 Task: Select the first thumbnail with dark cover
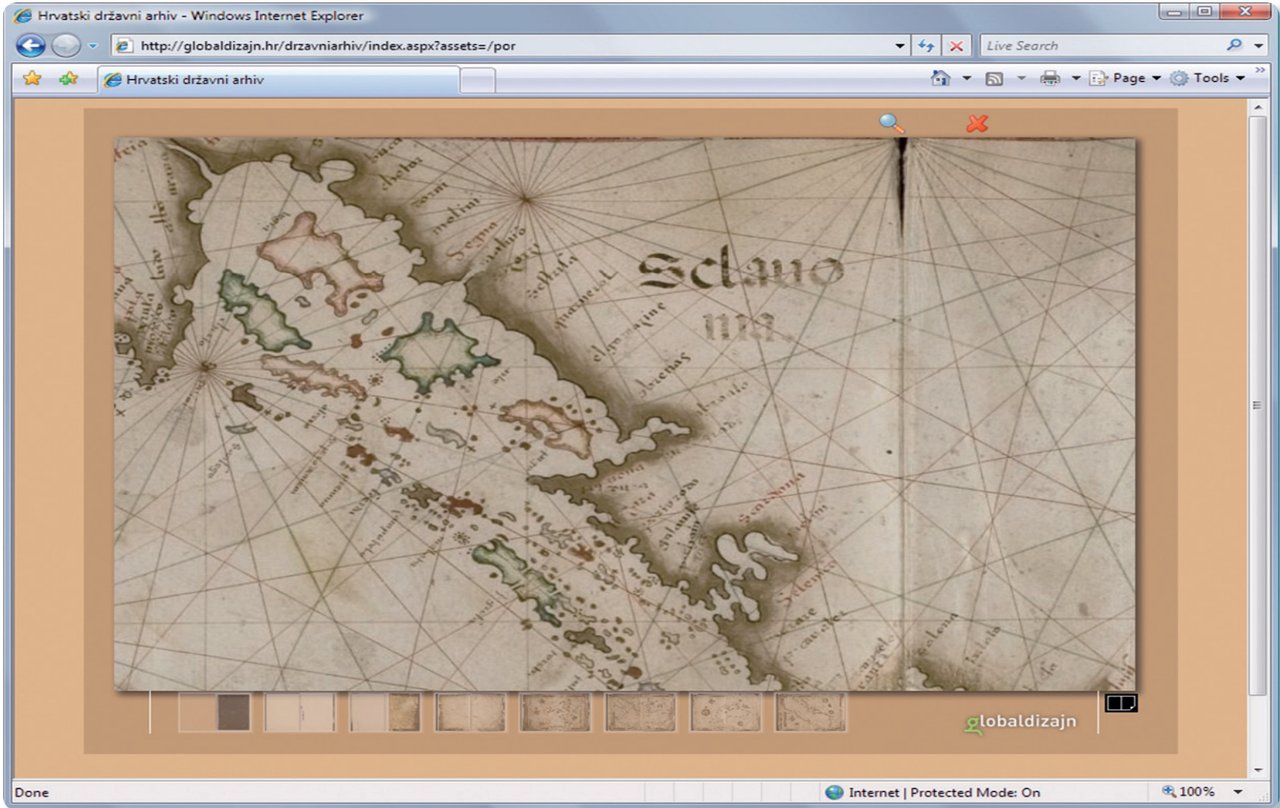pos(215,712)
